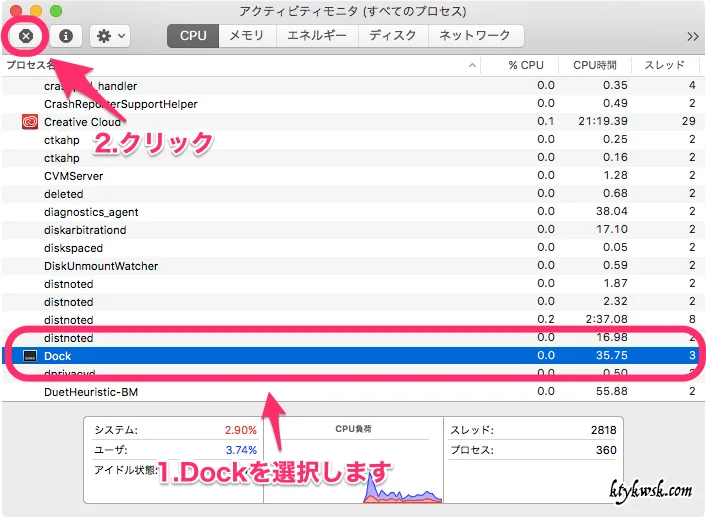The height and width of the screenshot is (517, 706).
Task: Select the diskarbitrationd process
Action: (351, 230)
